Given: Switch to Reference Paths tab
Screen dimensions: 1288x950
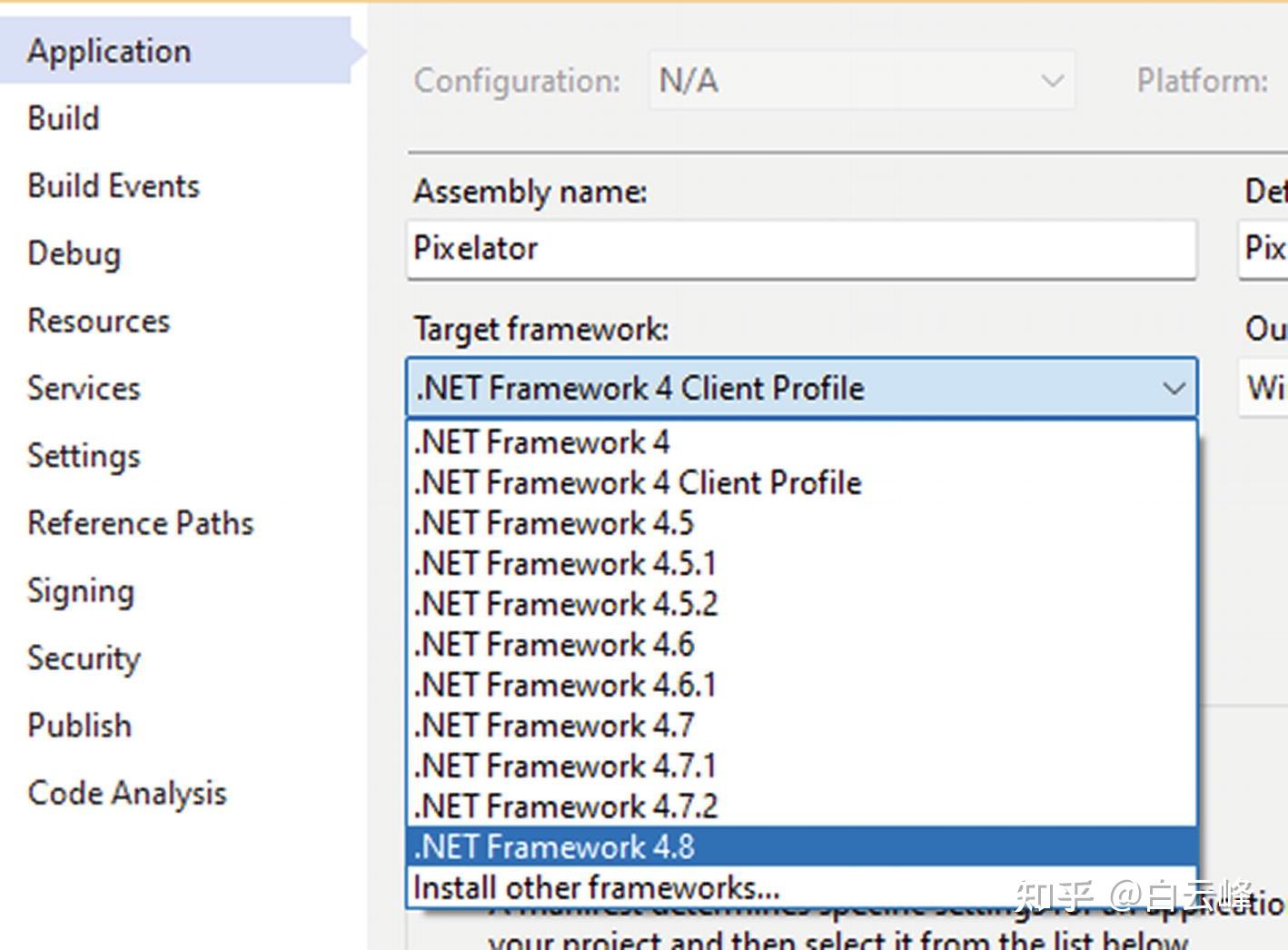Looking at the screenshot, I should point(141,523).
